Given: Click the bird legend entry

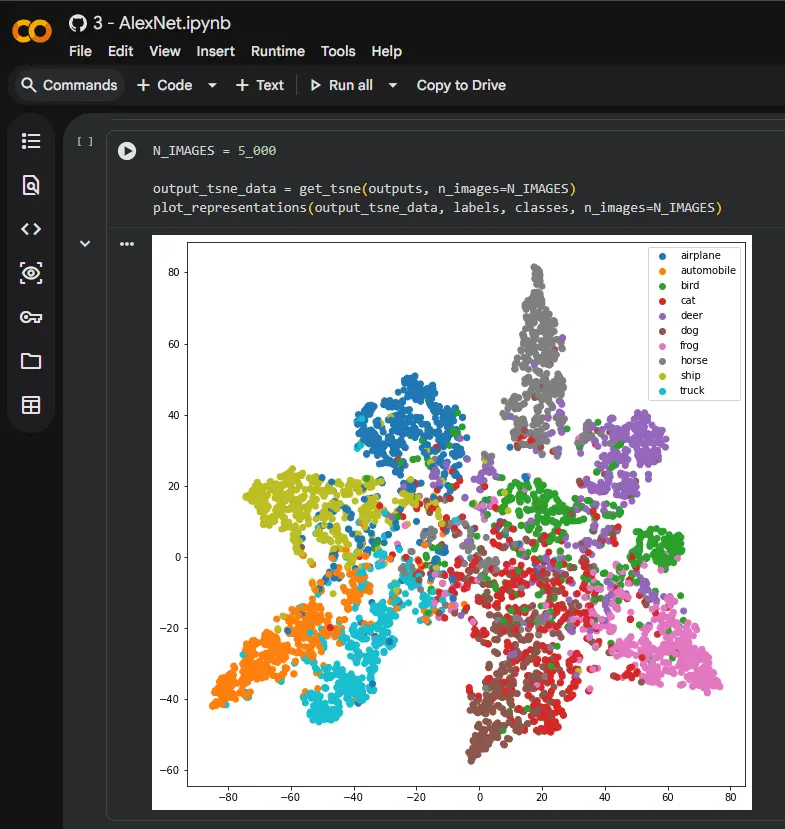Looking at the screenshot, I should click(x=679, y=285).
